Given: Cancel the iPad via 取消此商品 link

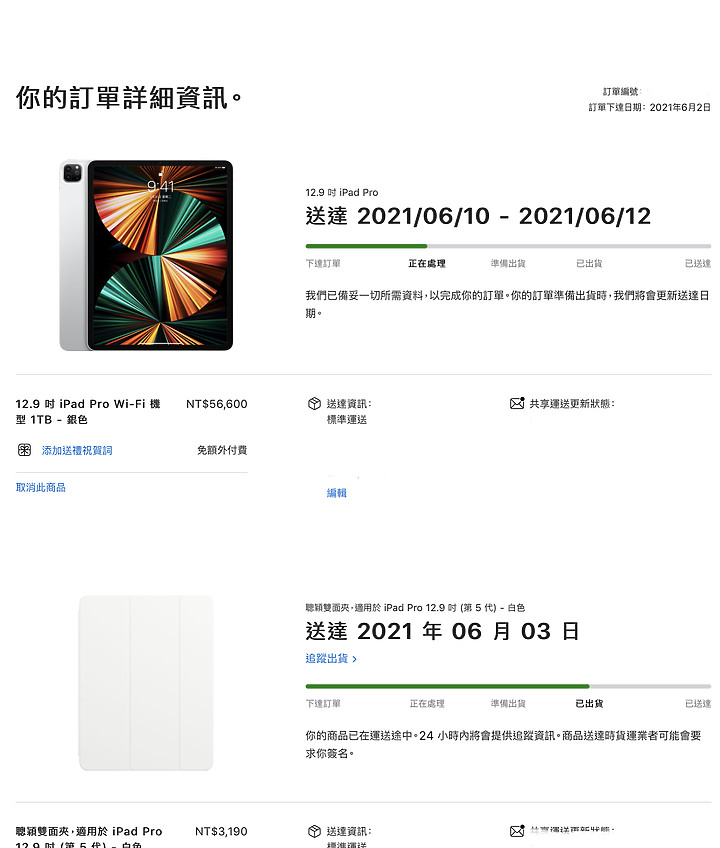Looking at the screenshot, I should tap(41, 487).
